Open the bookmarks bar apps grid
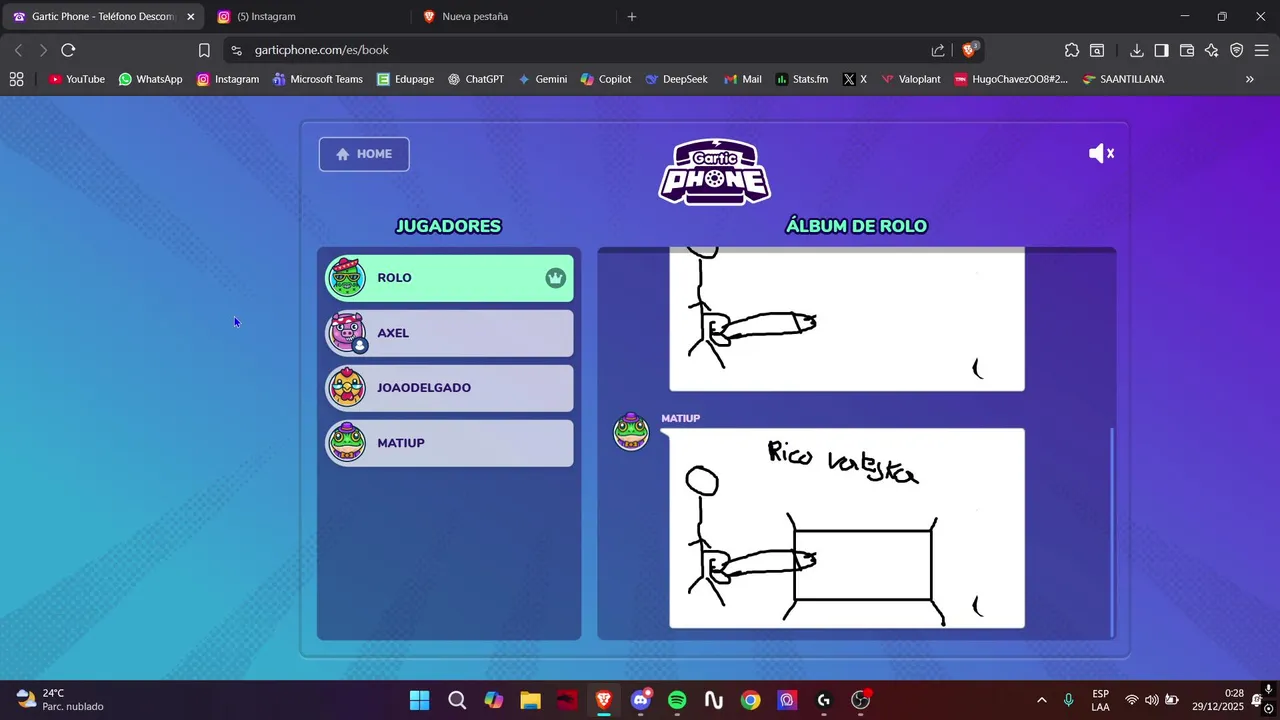This screenshot has height=720, width=1280. 16,79
